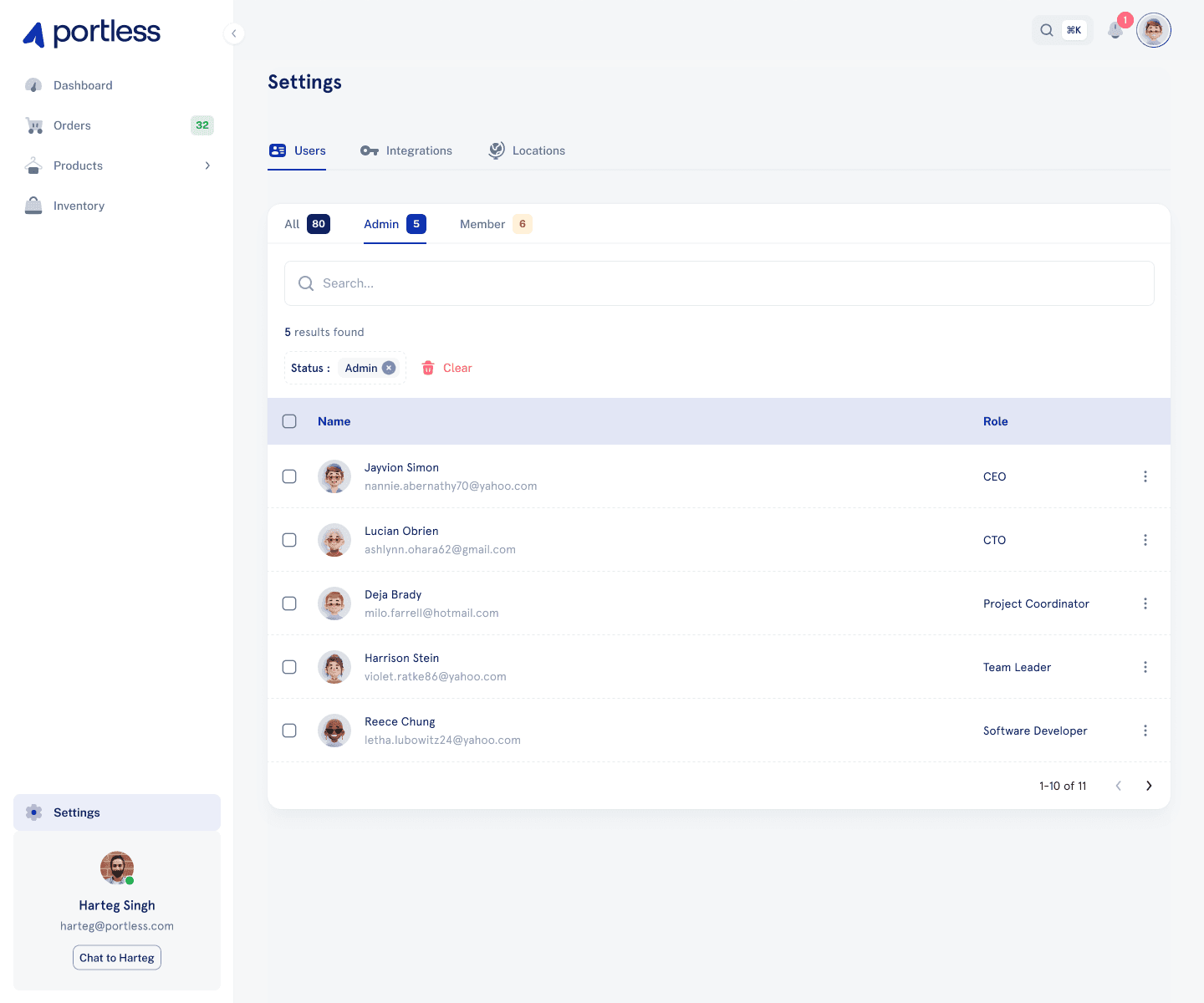Screen dimensions: 1204x1003
Task: Click Harteg Singh's avatar in sidebar
Action: 117,868
